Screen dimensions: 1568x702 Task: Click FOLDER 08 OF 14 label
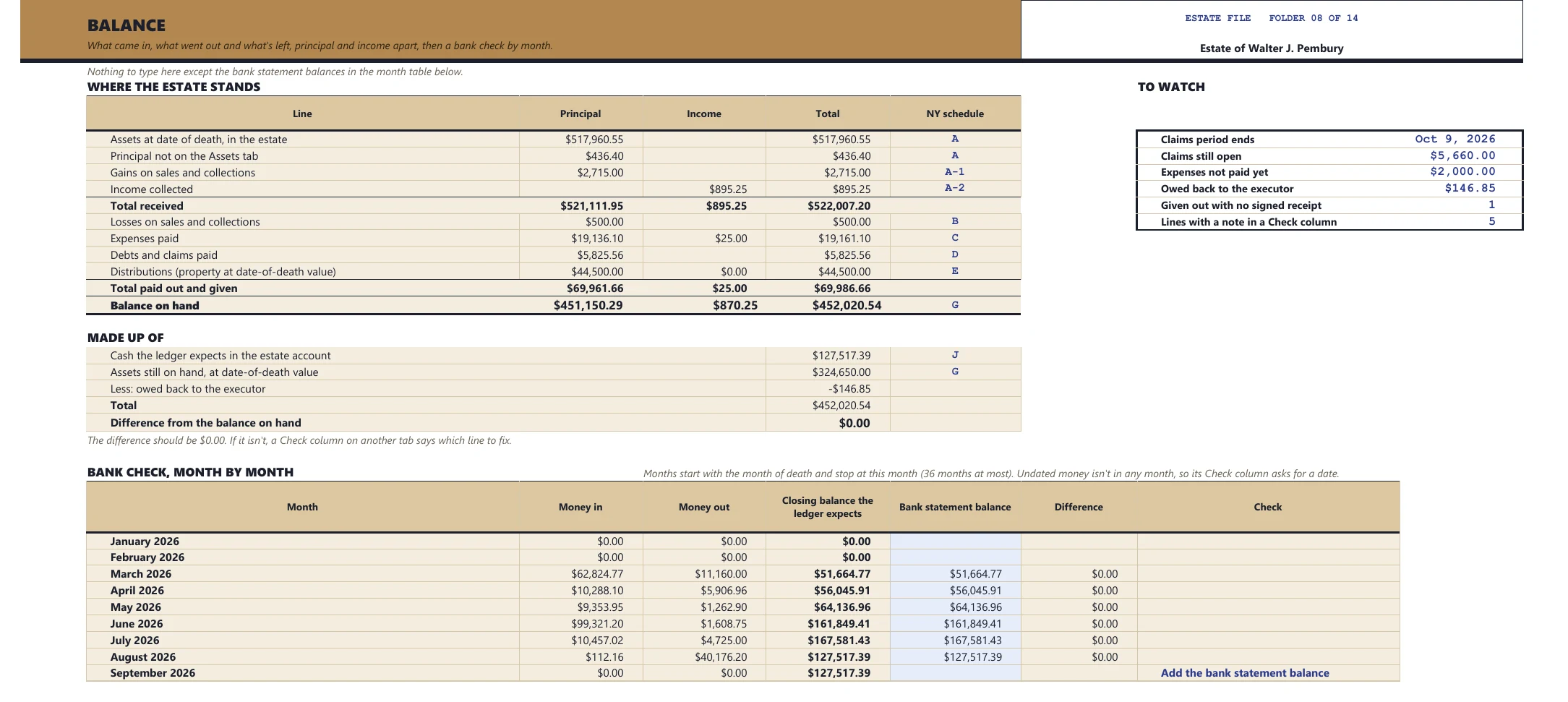(1313, 18)
